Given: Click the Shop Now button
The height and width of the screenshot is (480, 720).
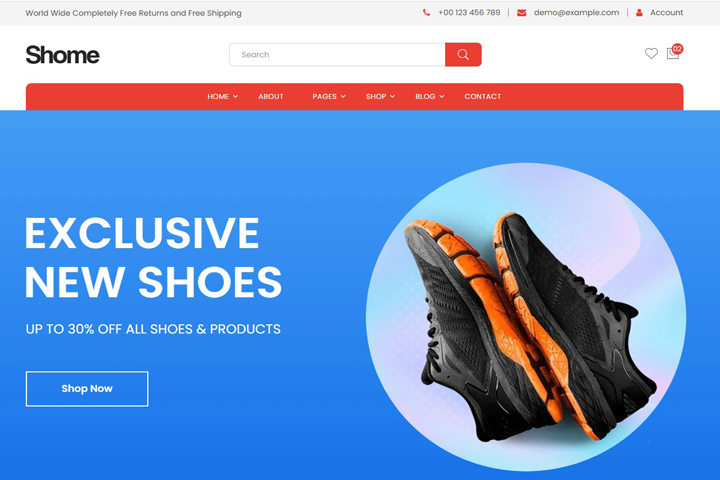Looking at the screenshot, I should click(x=87, y=389).
